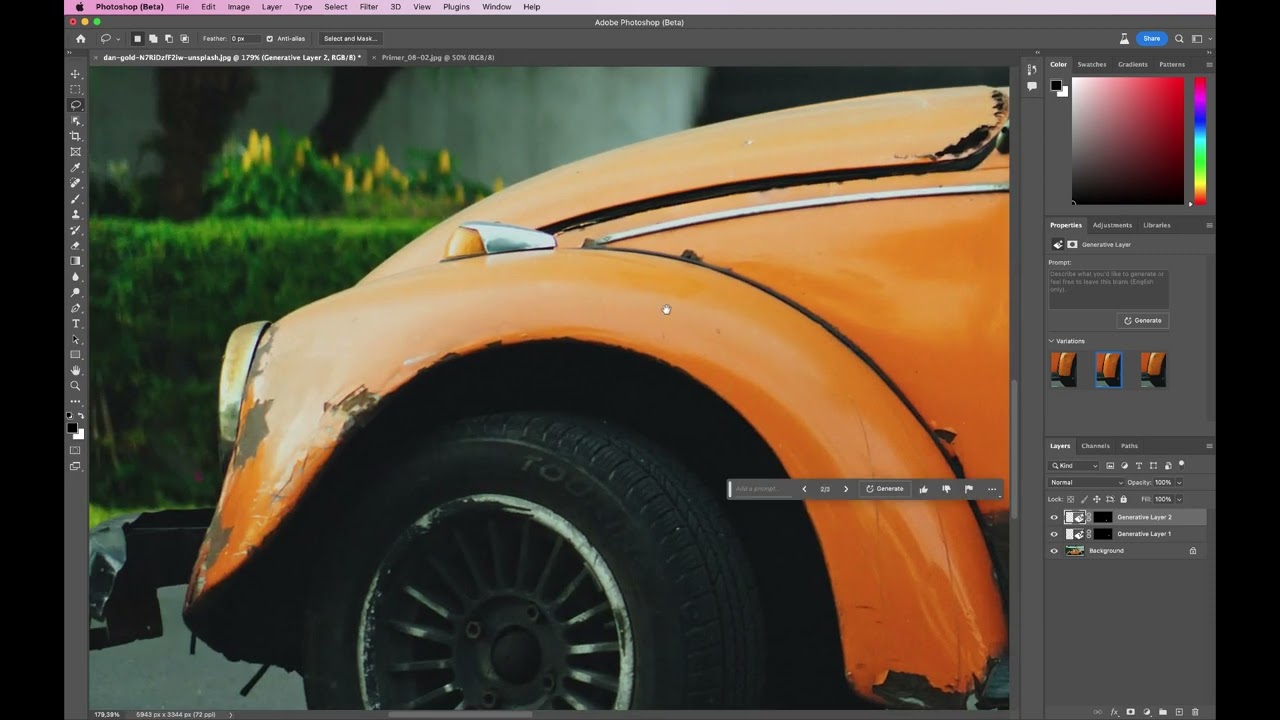This screenshot has height=720, width=1280.
Task: Go to next variation arrow on taskbar
Action: point(846,489)
